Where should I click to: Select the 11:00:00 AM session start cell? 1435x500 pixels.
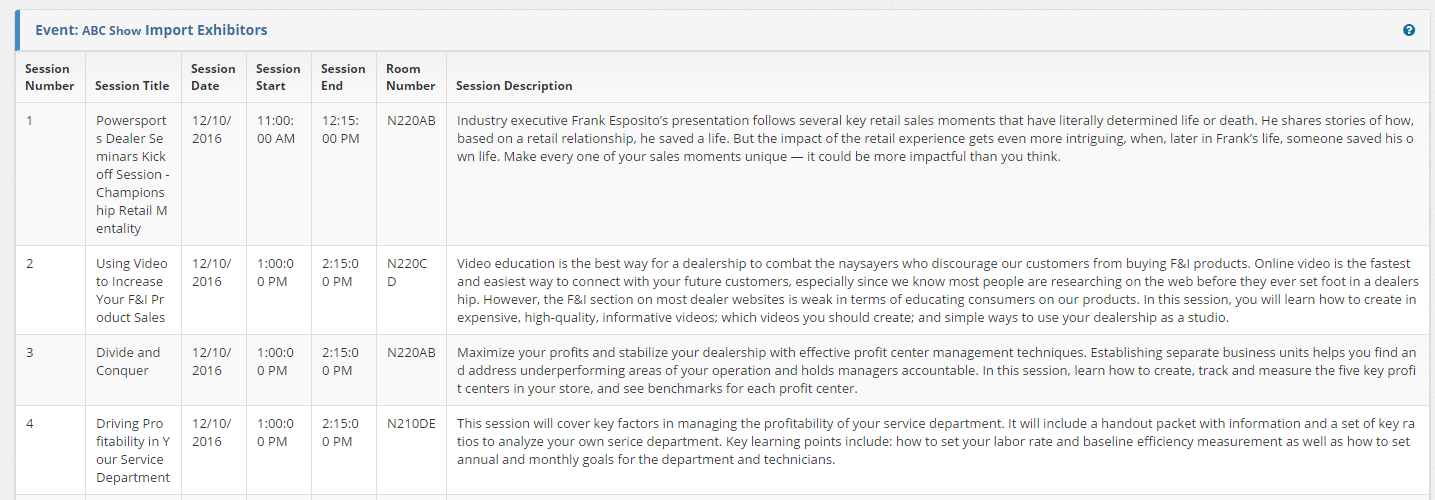(276, 129)
